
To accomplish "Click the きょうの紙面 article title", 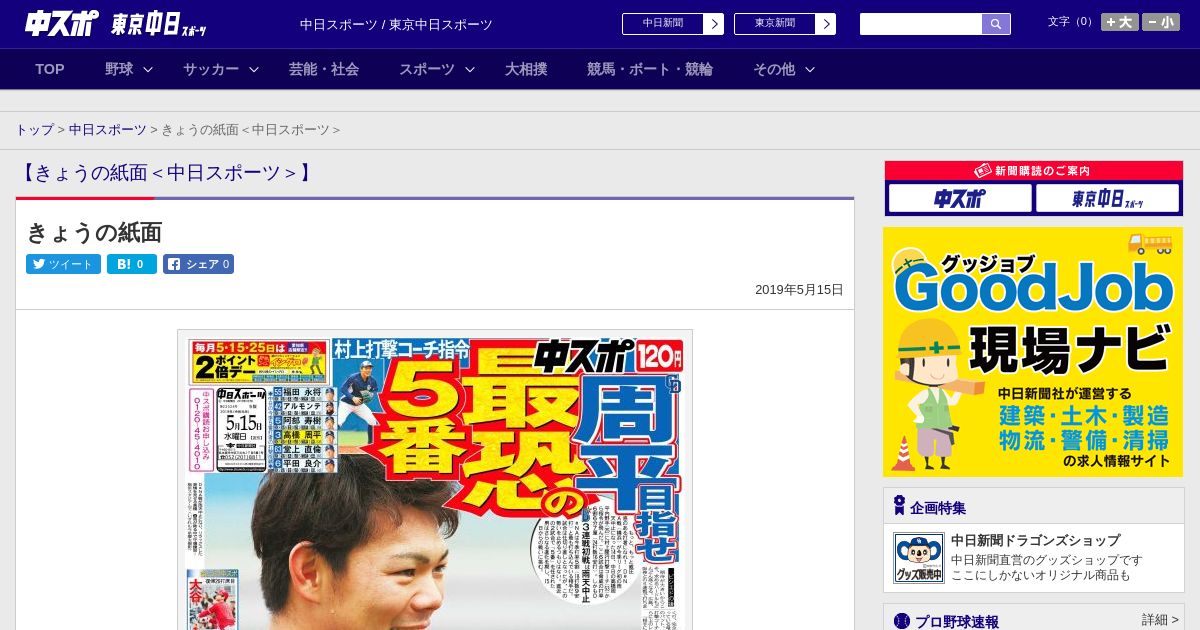I will click(94, 232).
